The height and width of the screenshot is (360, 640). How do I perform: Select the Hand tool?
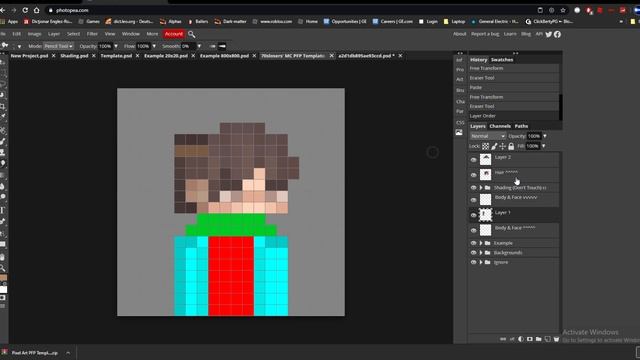(x=2, y=257)
